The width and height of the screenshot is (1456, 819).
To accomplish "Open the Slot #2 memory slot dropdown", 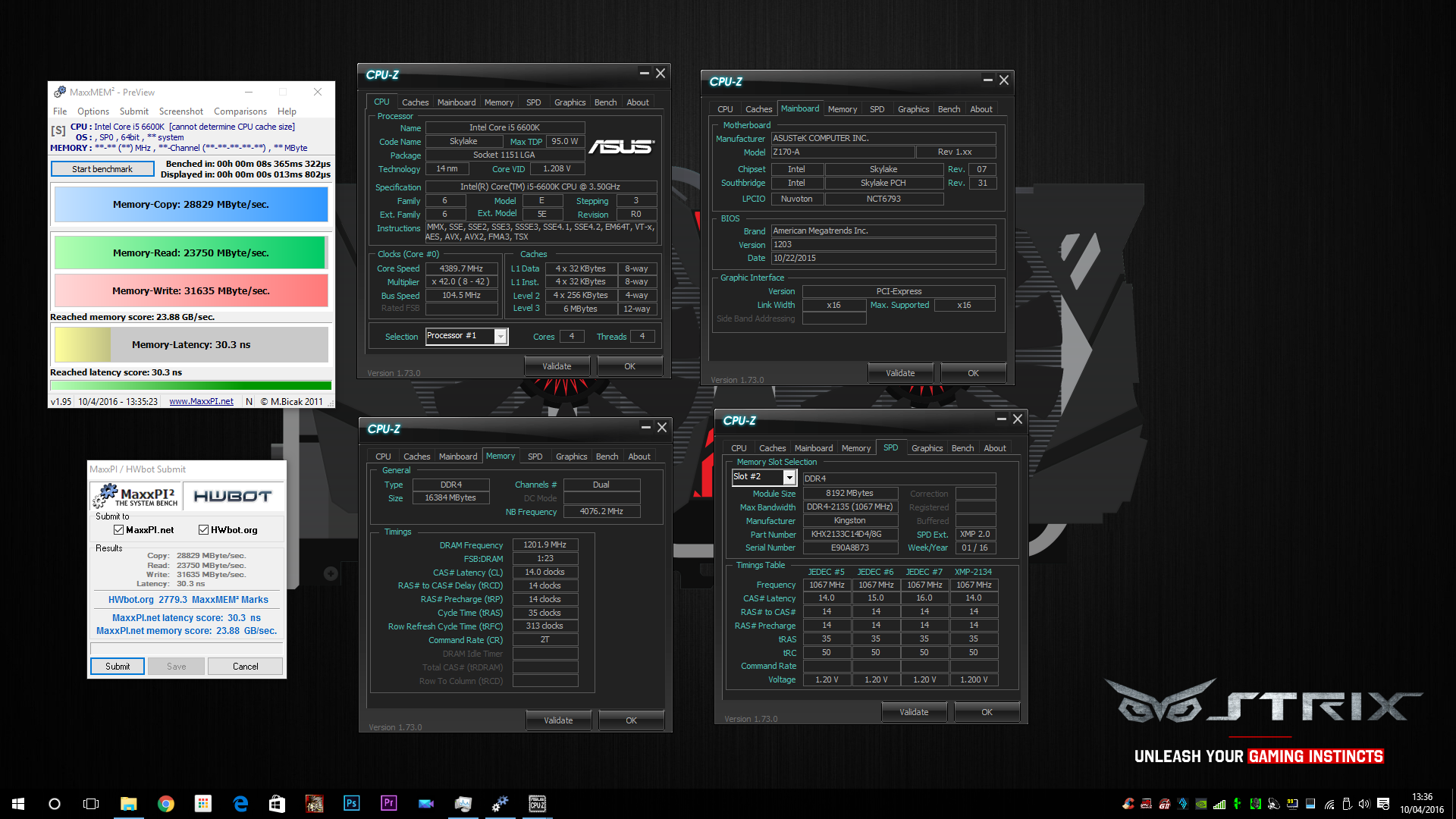I will pos(789,477).
